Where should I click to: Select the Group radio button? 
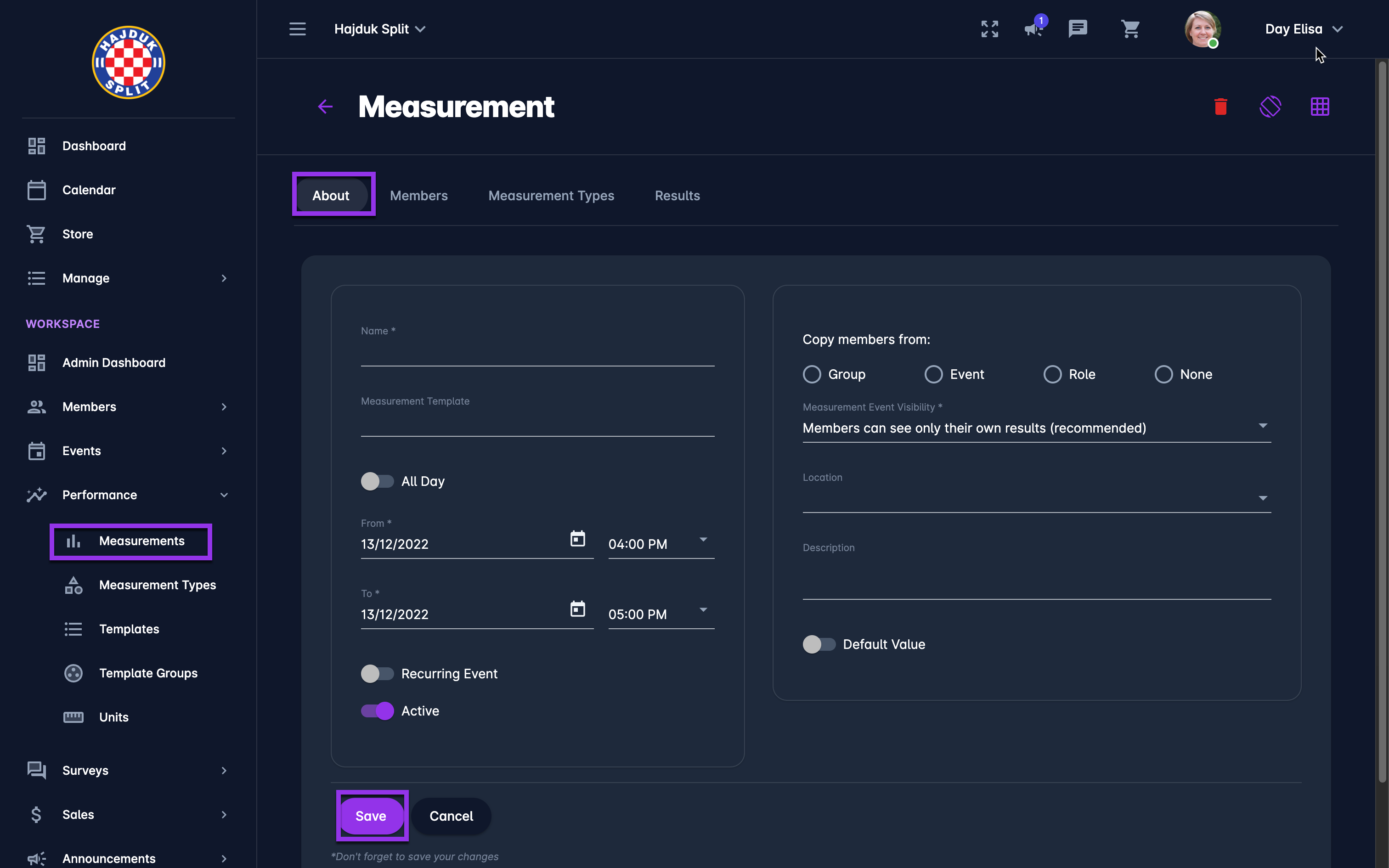pyautogui.click(x=812, y=374)
